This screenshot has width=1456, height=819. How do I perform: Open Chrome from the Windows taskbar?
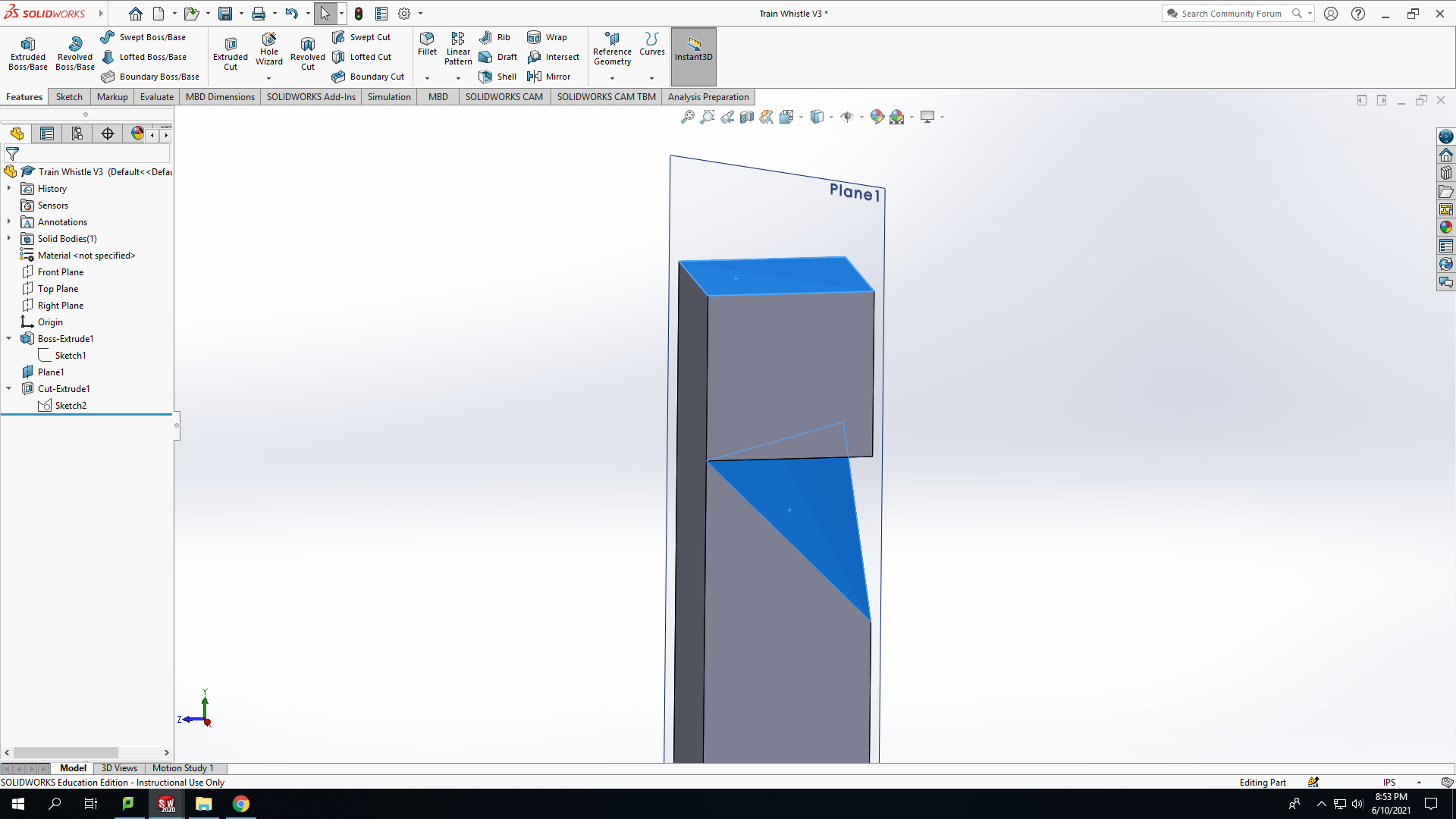point(241,804)
